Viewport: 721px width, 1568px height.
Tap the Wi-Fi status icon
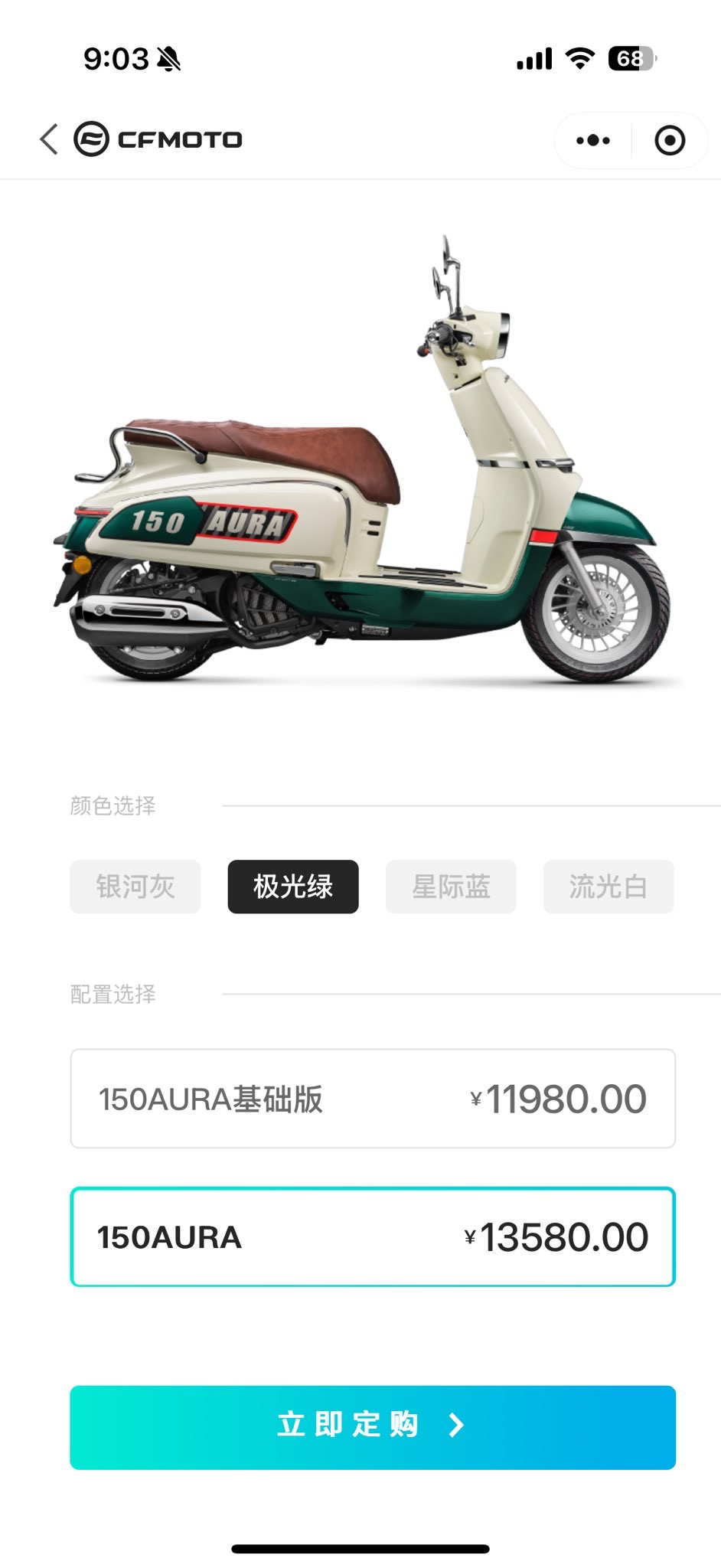(580, 58)
